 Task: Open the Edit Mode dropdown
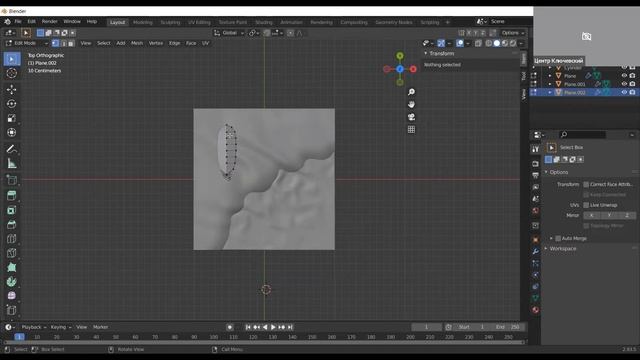coord(26,43)
